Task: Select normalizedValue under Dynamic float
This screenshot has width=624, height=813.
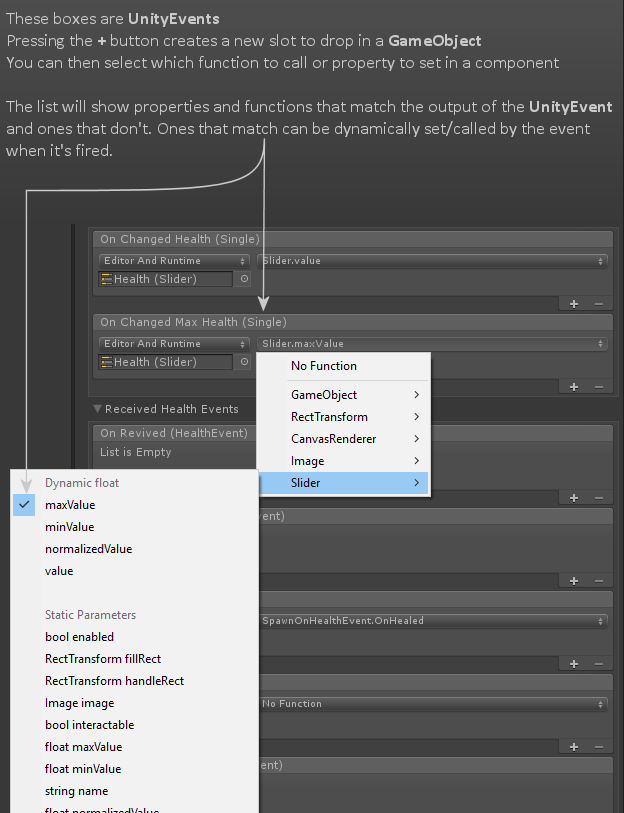Action: click(x=90, y=549)
